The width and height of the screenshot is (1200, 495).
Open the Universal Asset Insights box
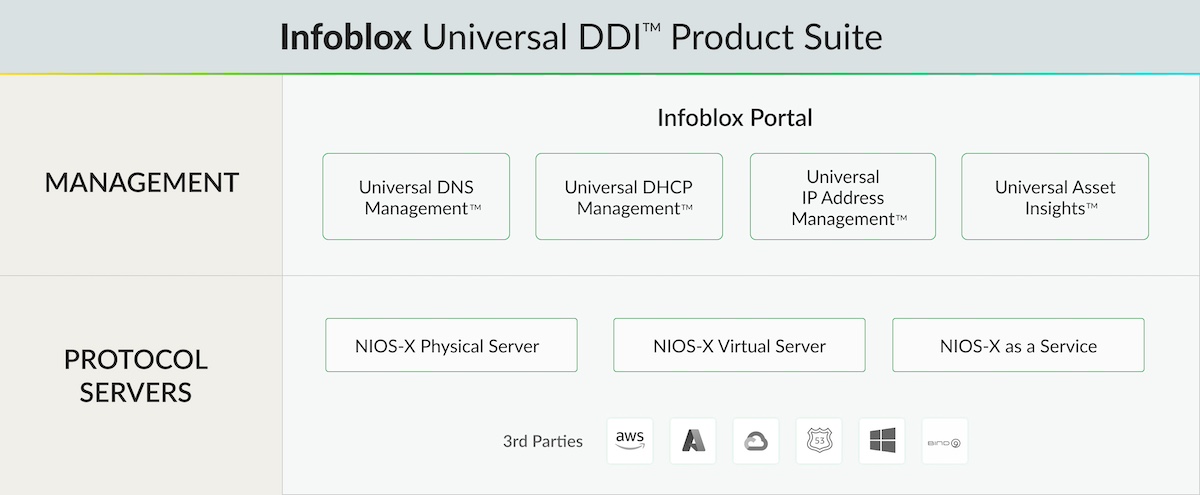point(1055,197)
